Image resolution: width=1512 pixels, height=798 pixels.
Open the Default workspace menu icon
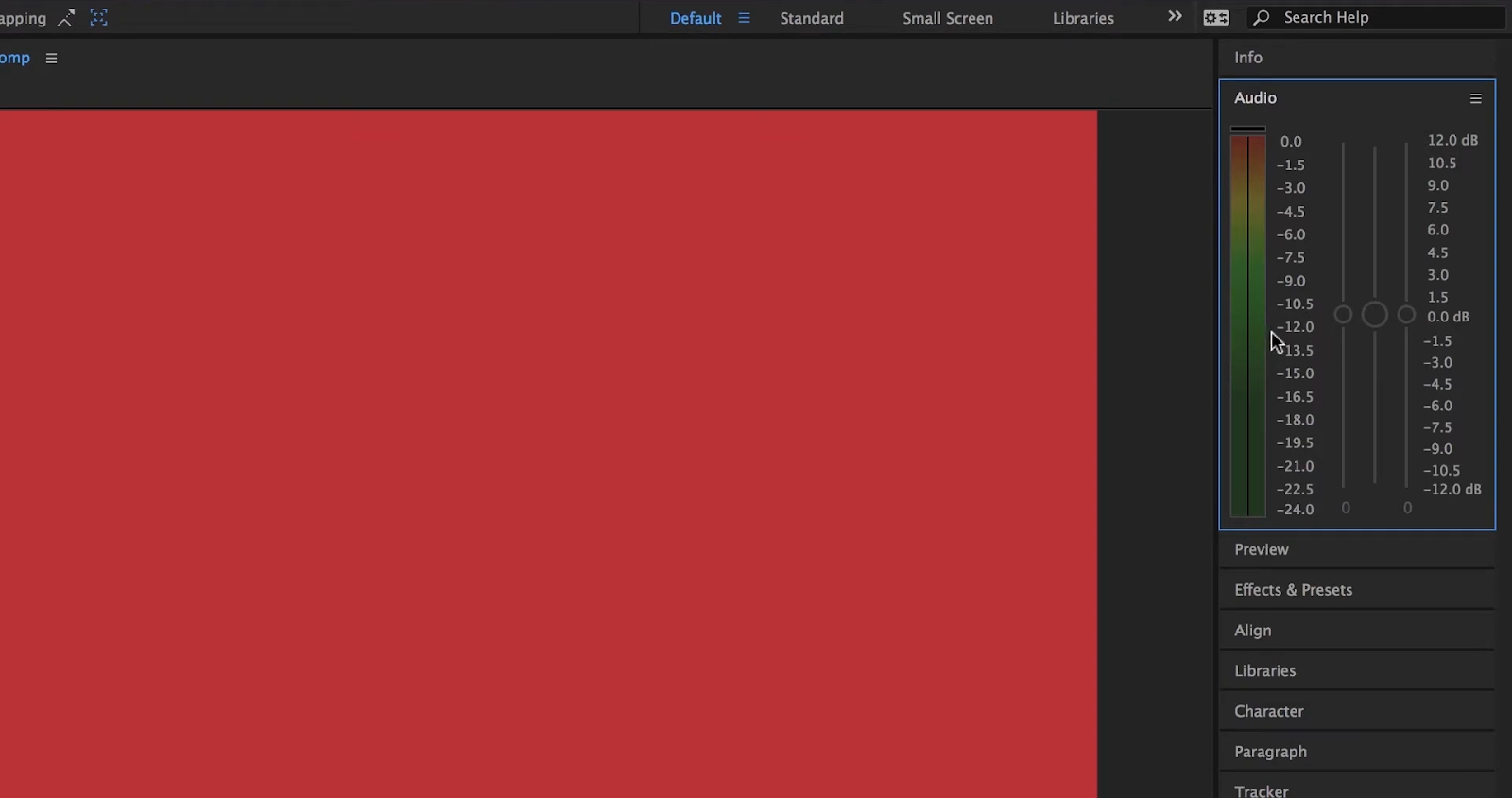point(744,18)
